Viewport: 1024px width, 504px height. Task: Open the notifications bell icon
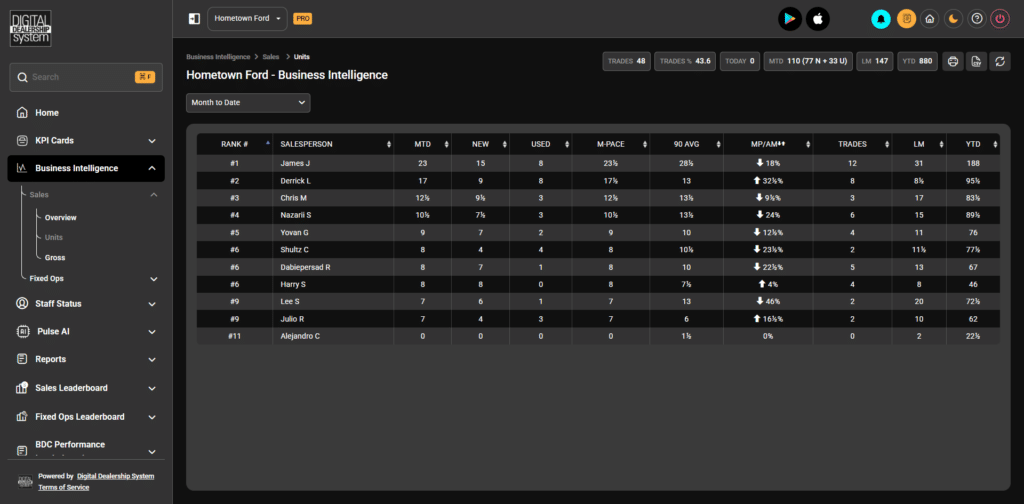tap(881, 19)
